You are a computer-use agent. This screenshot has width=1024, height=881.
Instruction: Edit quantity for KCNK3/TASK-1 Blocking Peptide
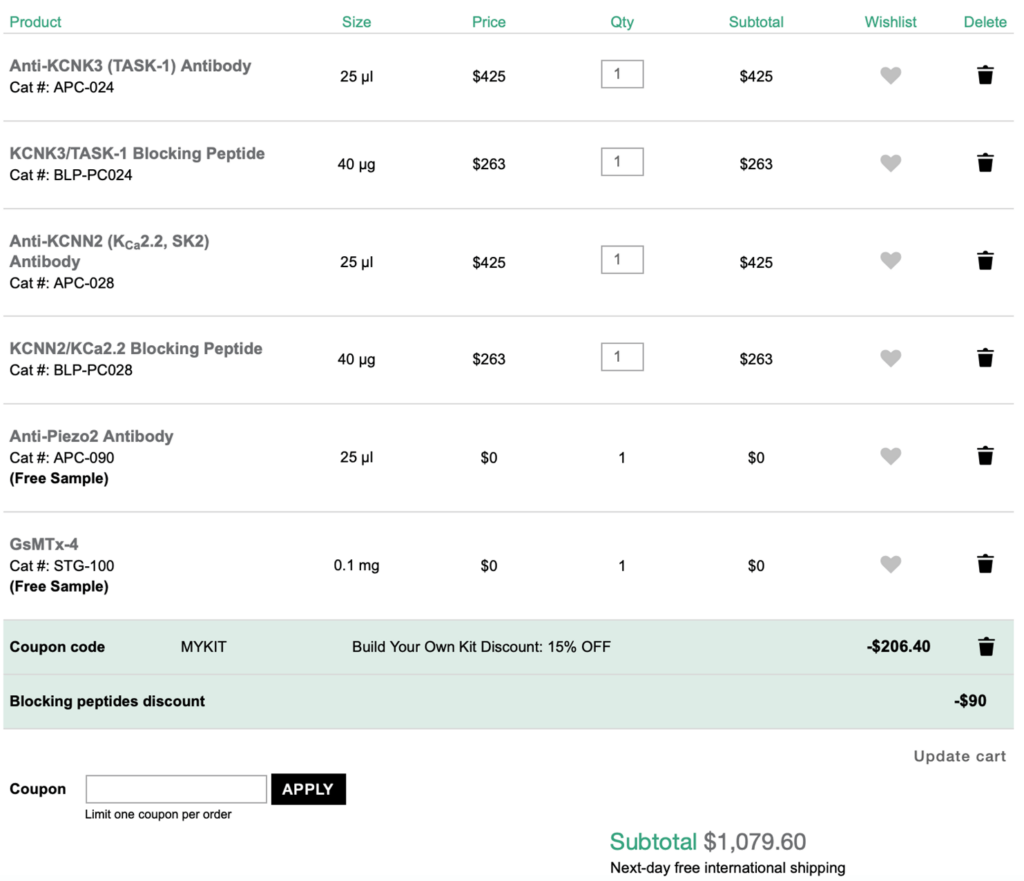(622, 161)
